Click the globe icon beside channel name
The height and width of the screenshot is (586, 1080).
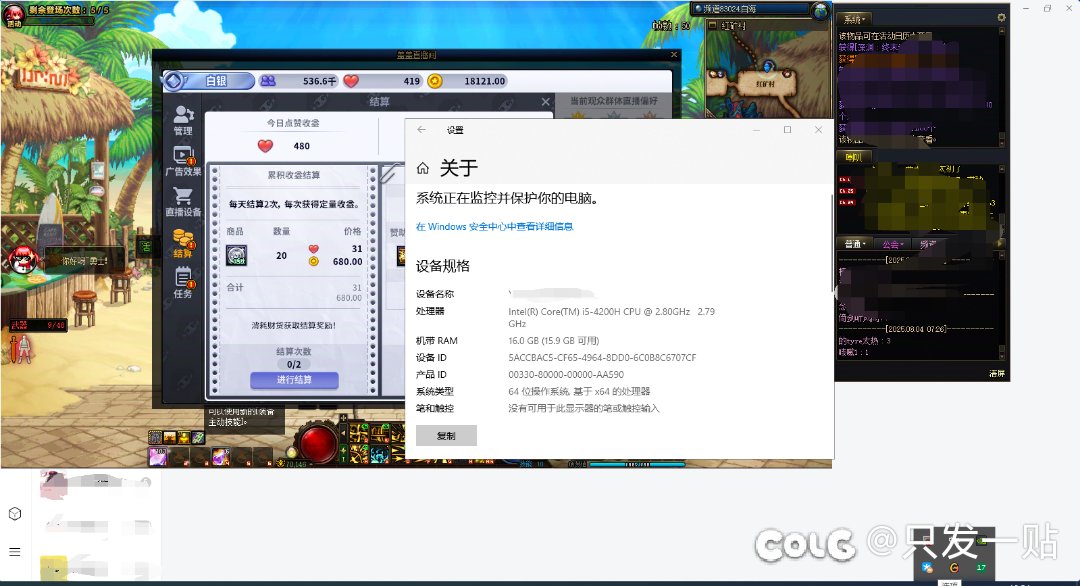pos(820,10)
